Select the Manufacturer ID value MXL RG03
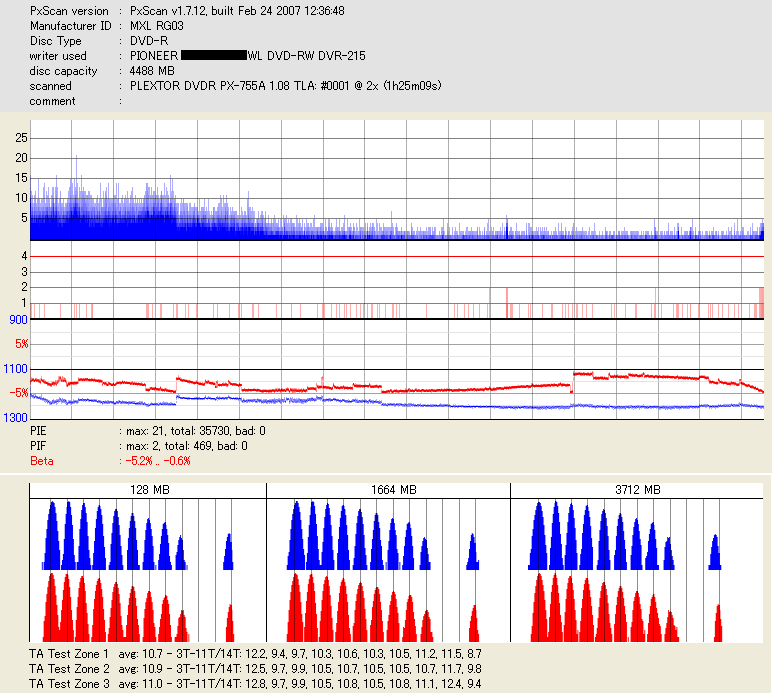 (157, 26)
